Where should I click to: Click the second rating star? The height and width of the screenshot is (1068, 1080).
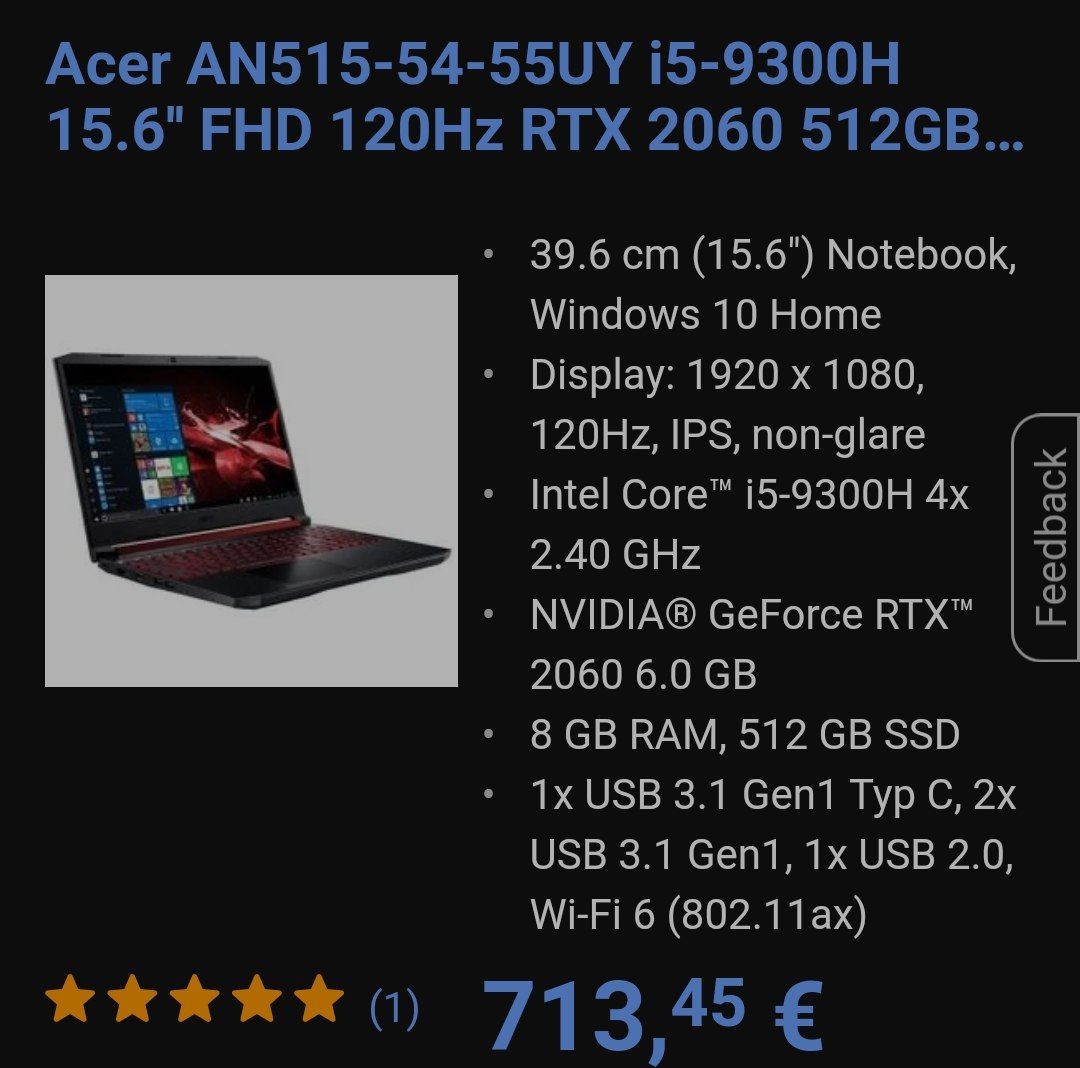tap(132, 998)
